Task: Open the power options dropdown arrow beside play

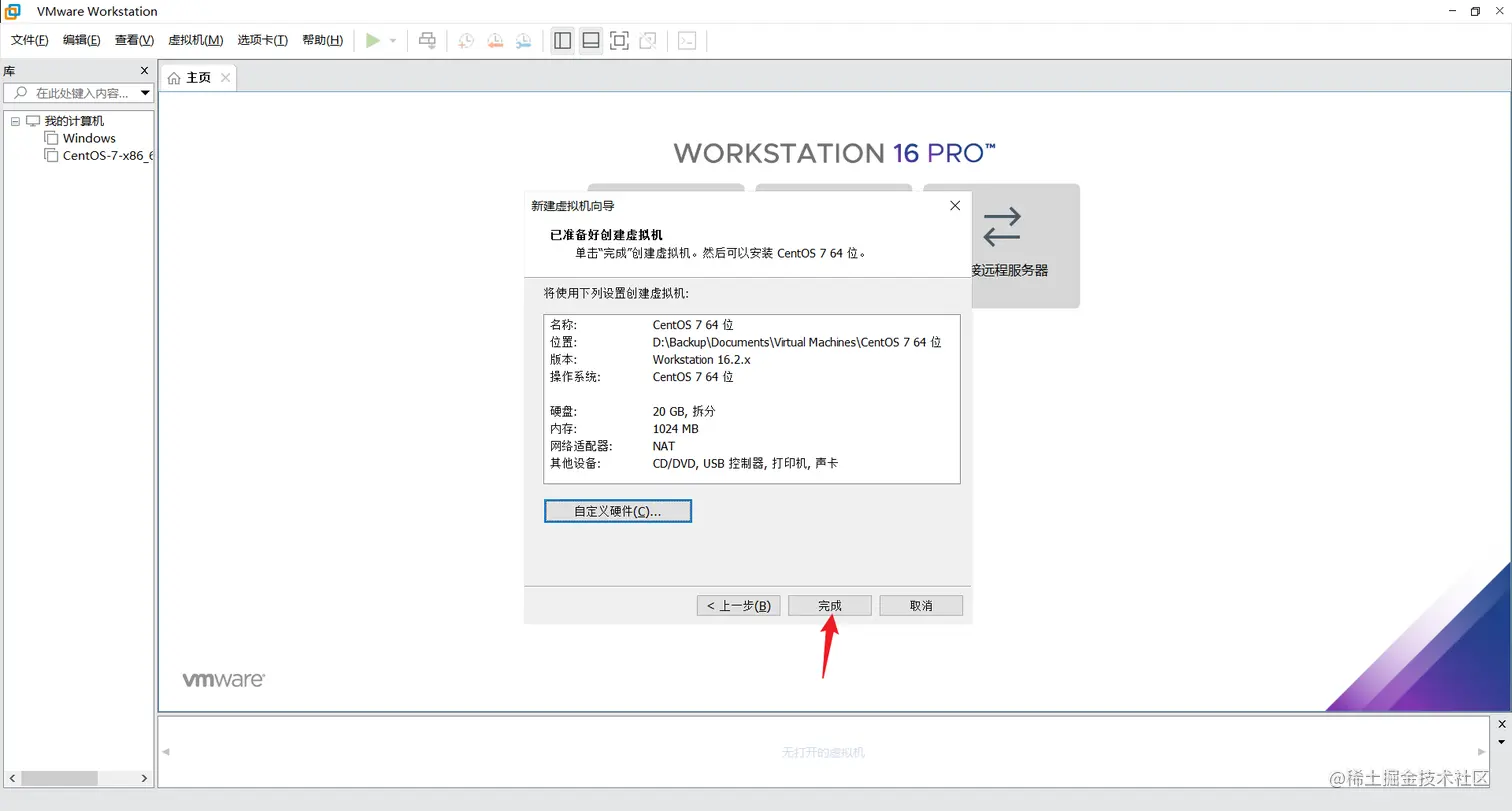Action: pos(393,41)
